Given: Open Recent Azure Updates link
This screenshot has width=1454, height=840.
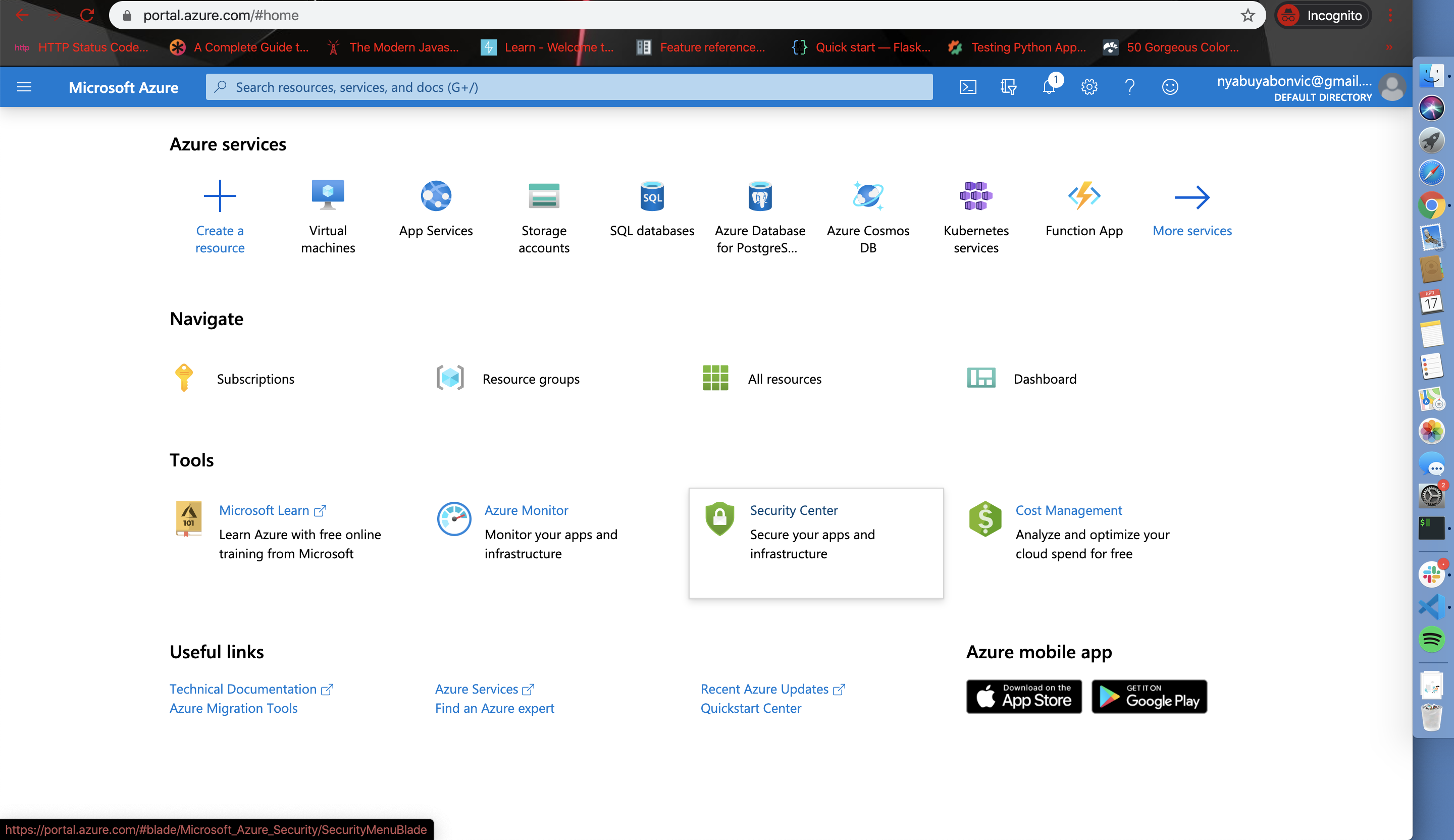Looking at the screenshot, I should [772, 689].
